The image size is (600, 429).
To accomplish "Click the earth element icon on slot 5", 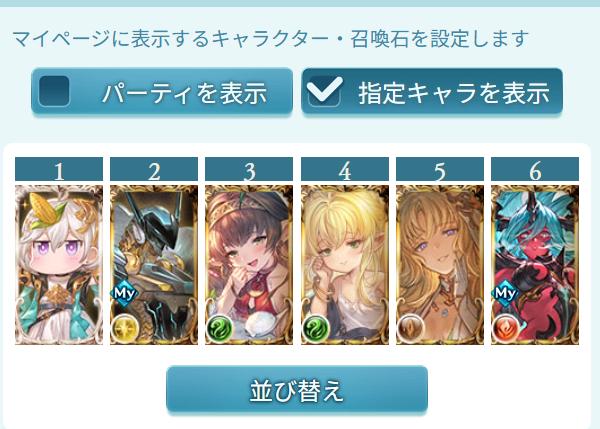I will pyautogui.click(x=410, y=328).
